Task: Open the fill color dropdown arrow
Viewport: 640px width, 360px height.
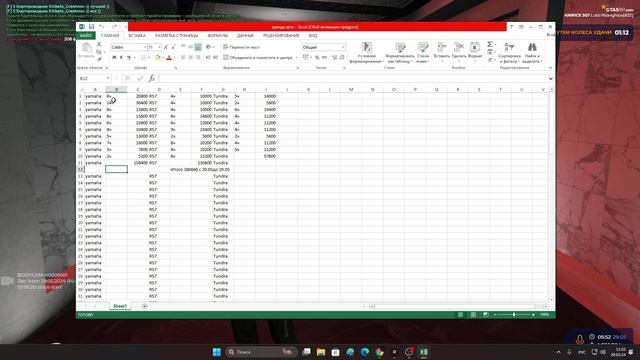Action: pyautogui.click(x=162, y=58)
